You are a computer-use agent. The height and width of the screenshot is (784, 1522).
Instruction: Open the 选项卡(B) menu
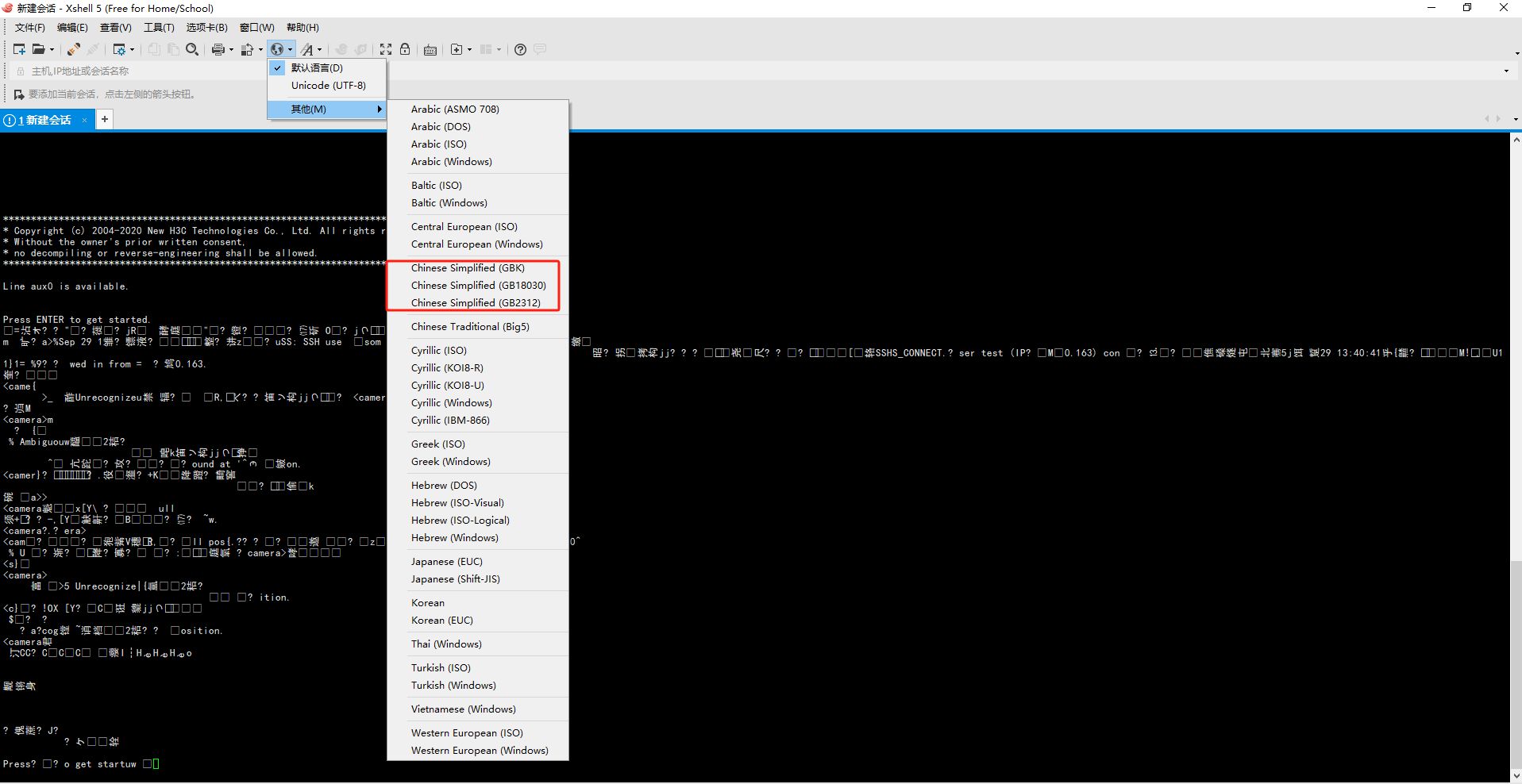coord(207,27)
